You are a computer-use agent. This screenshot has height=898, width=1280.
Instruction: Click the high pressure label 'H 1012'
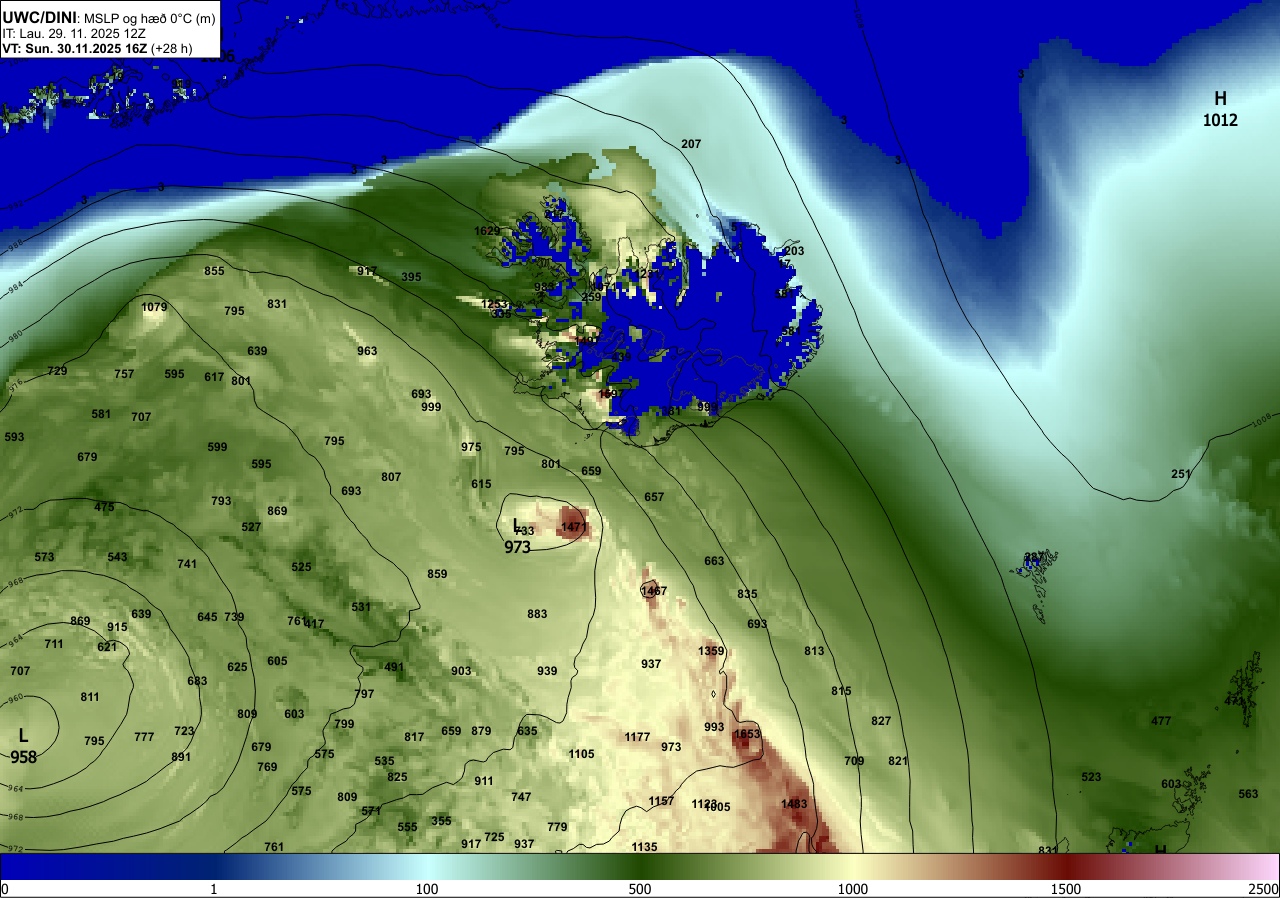[x=1220, y=109]
